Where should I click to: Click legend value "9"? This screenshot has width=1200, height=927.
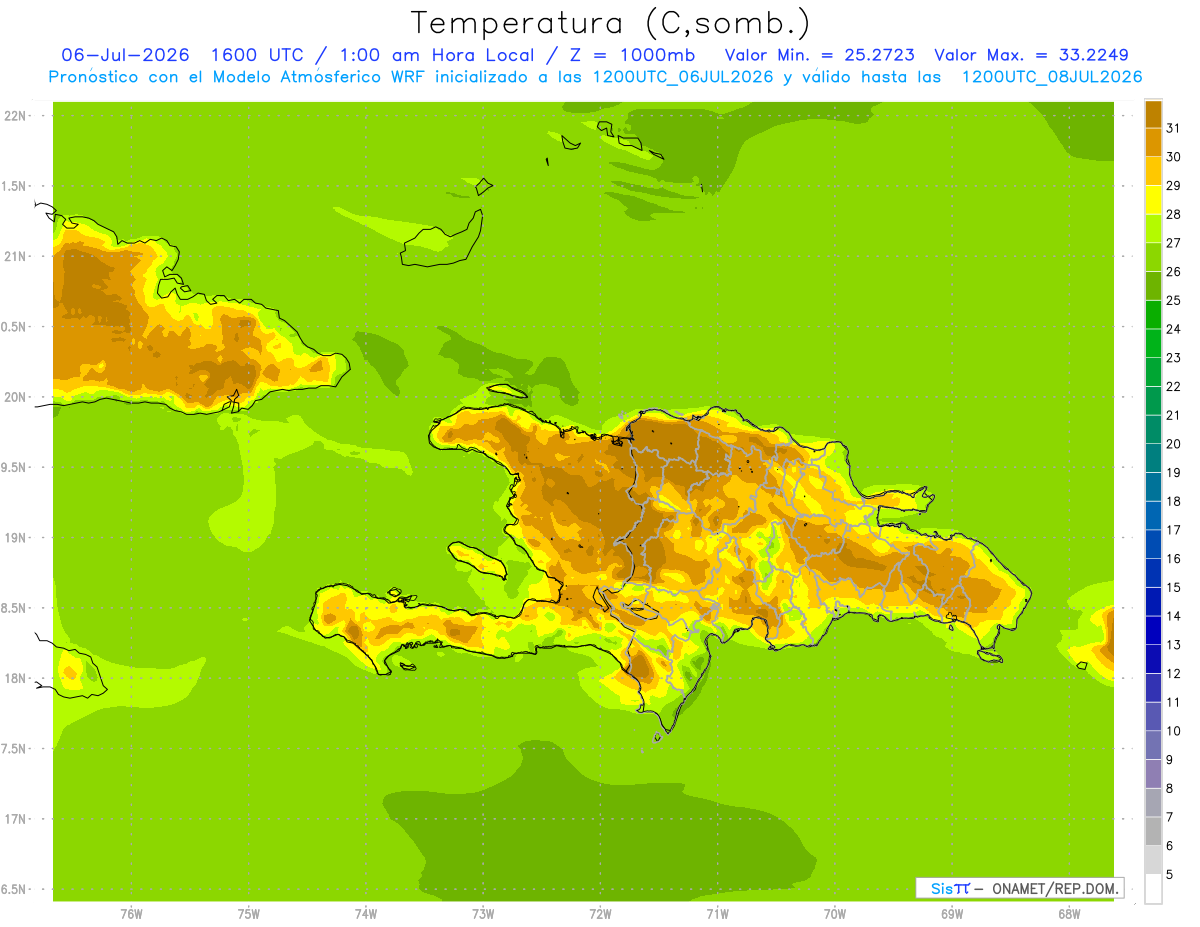[1170, 760]
